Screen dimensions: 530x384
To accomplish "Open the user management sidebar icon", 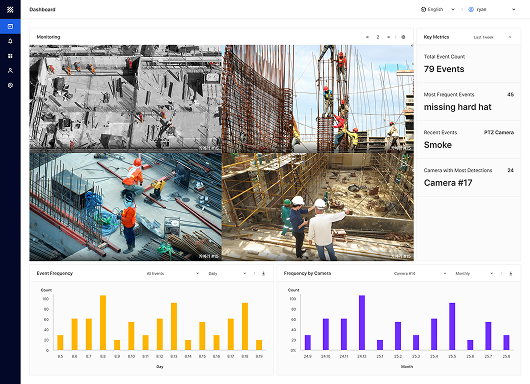I will [10, 71].
